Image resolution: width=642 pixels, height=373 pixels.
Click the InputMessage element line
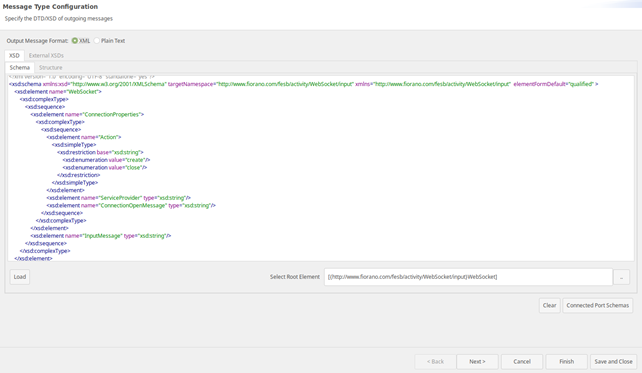tap(101, 236)
